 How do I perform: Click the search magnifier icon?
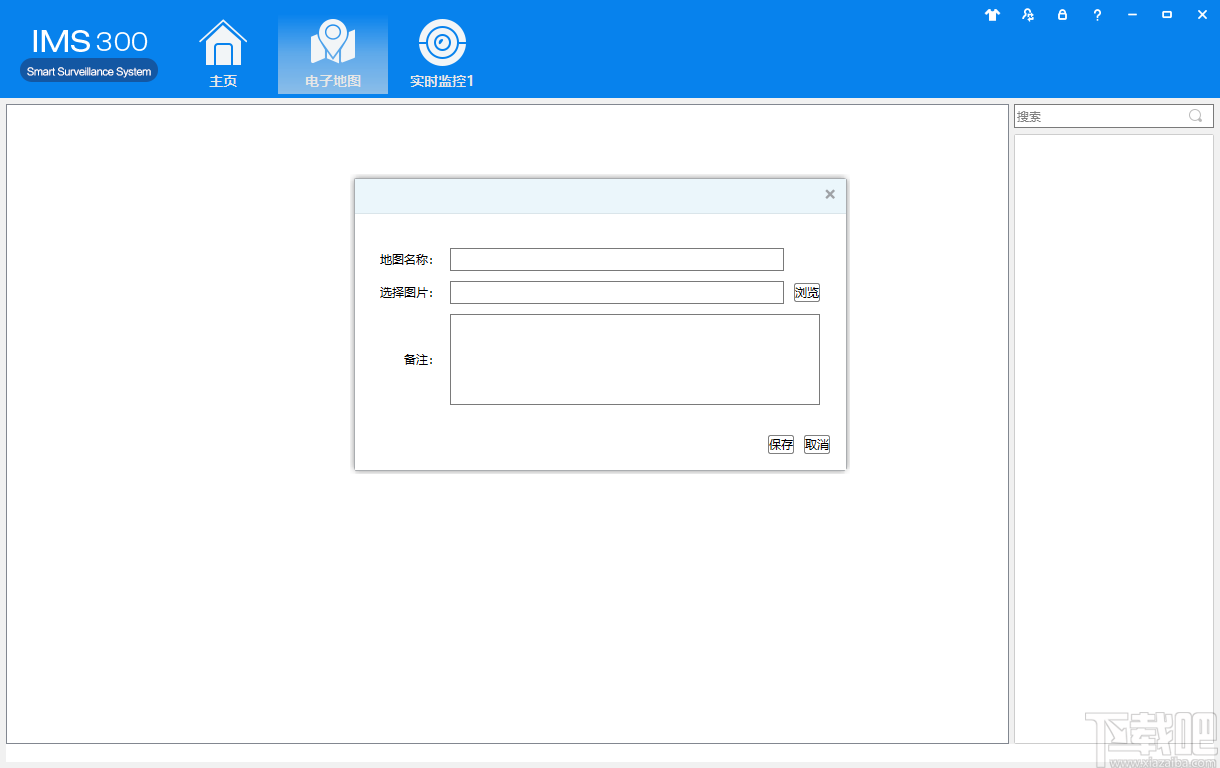click(x=1195, y=115)
